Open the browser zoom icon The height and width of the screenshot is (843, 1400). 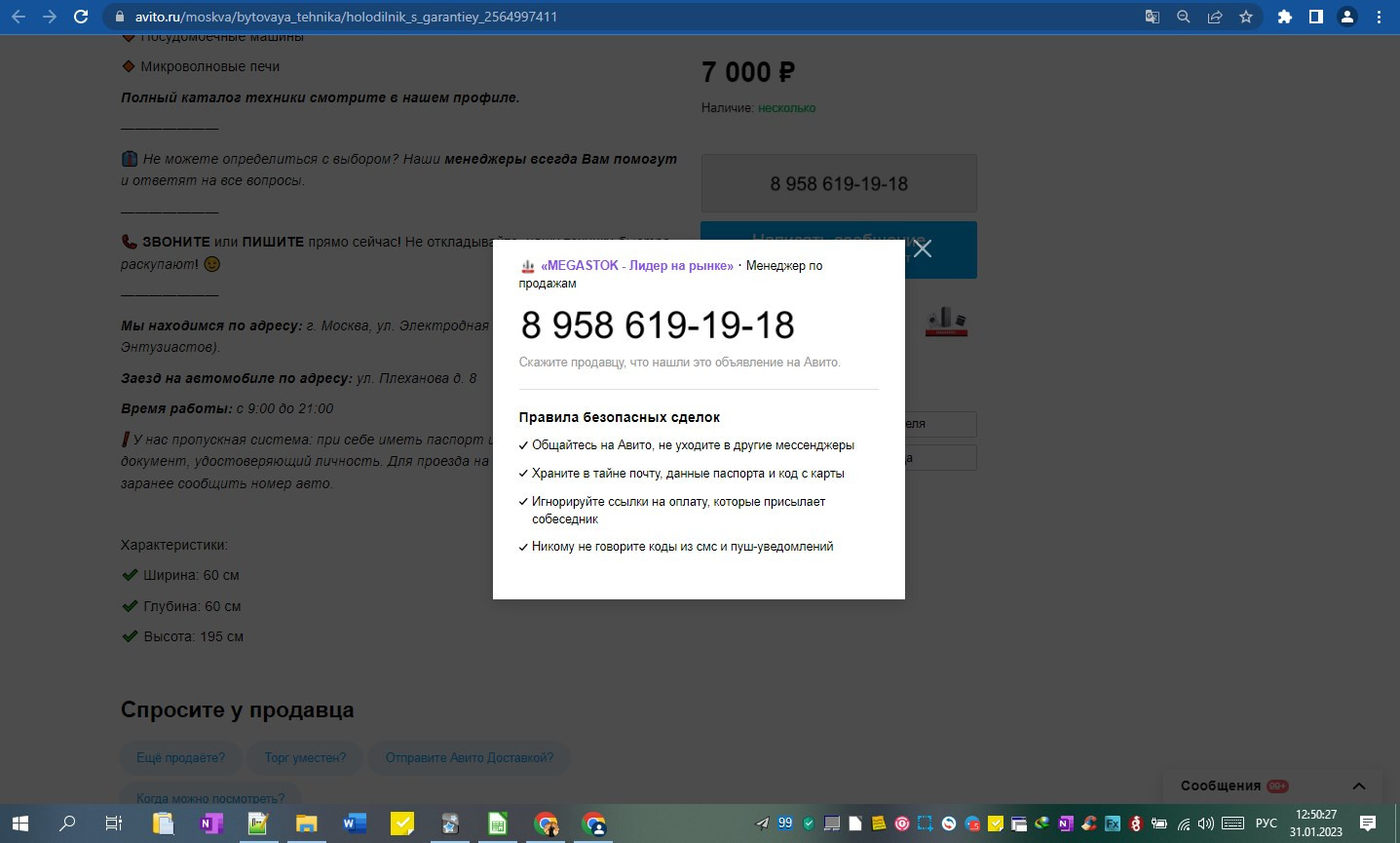[1184, 17]
